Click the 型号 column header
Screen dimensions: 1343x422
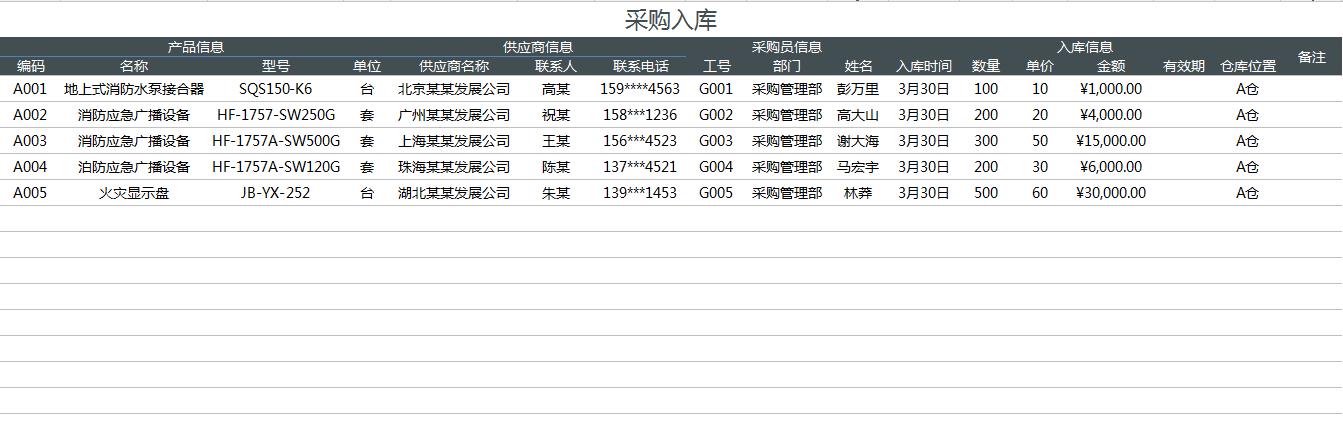(x=276, y=66)
